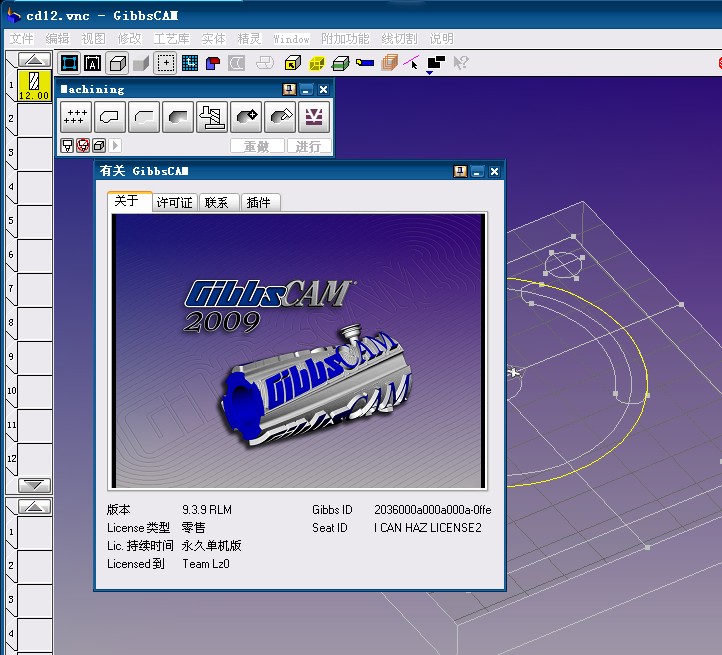The image size is (722, 655).
Task: Open the view control cube icon
Action: pos(117,63)
